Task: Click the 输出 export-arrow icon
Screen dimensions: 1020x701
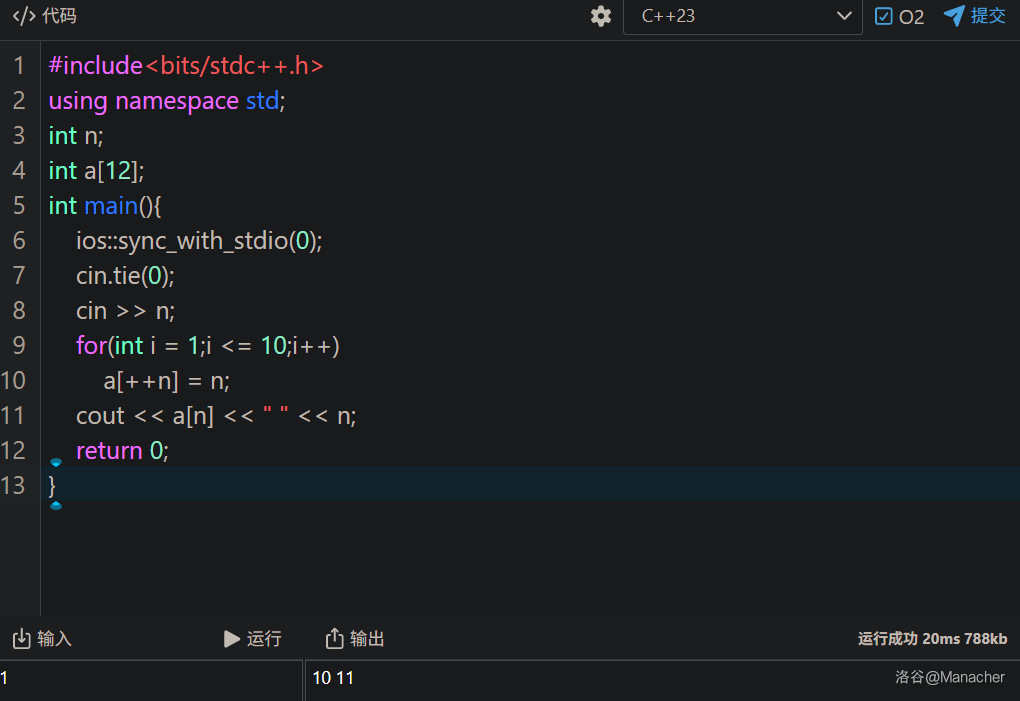Action: click(x=335, y=638)
